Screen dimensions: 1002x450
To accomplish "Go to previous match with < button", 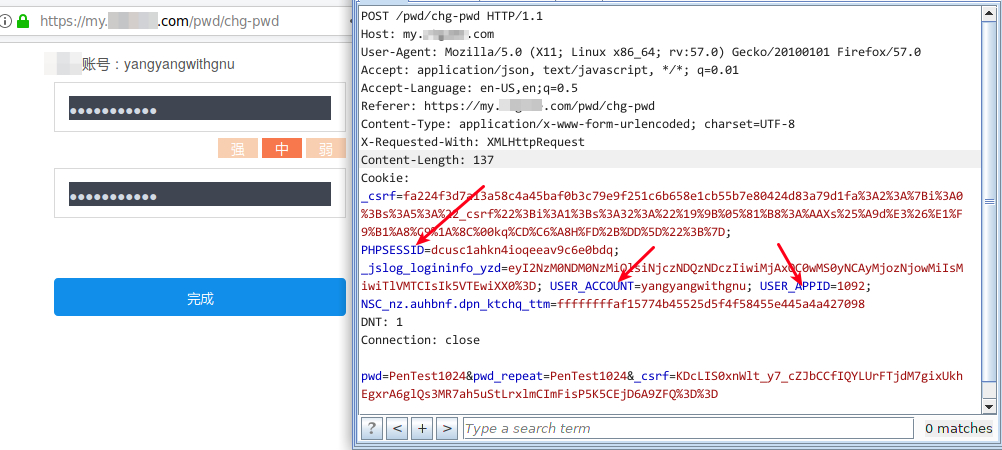I will coord(397,428).
